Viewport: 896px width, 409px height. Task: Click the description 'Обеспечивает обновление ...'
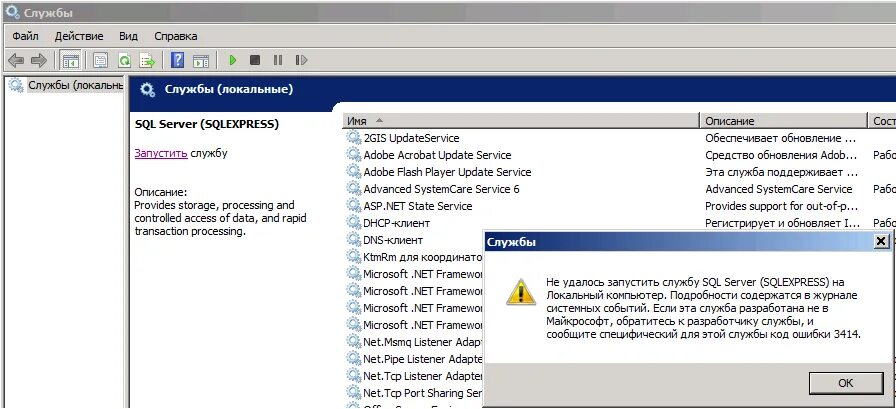(x=781, y=138)
